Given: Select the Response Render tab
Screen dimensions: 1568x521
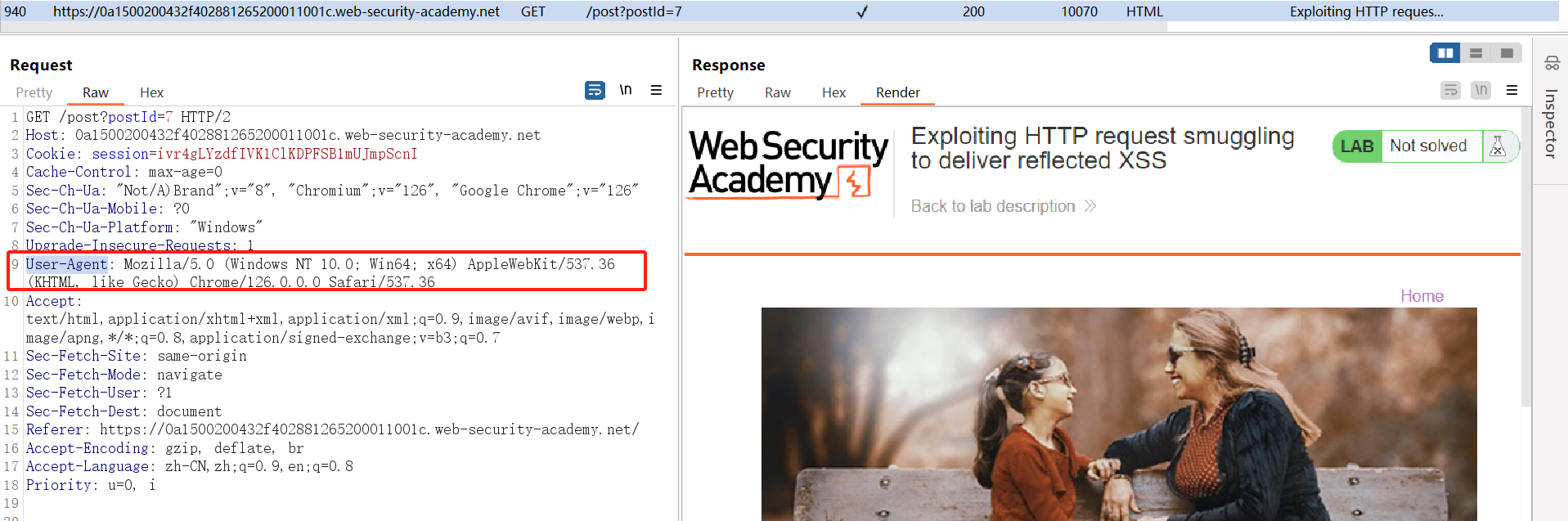Looking at the screenshot, I should (x=897, y=92).
